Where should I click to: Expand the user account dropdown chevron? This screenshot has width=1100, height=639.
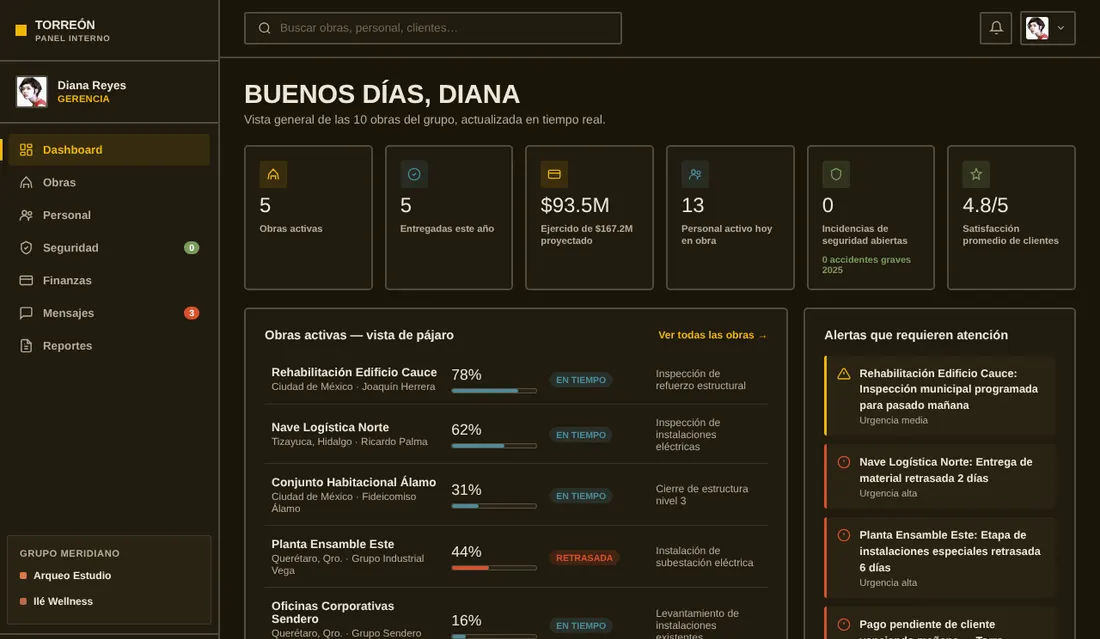point(1061,28)
